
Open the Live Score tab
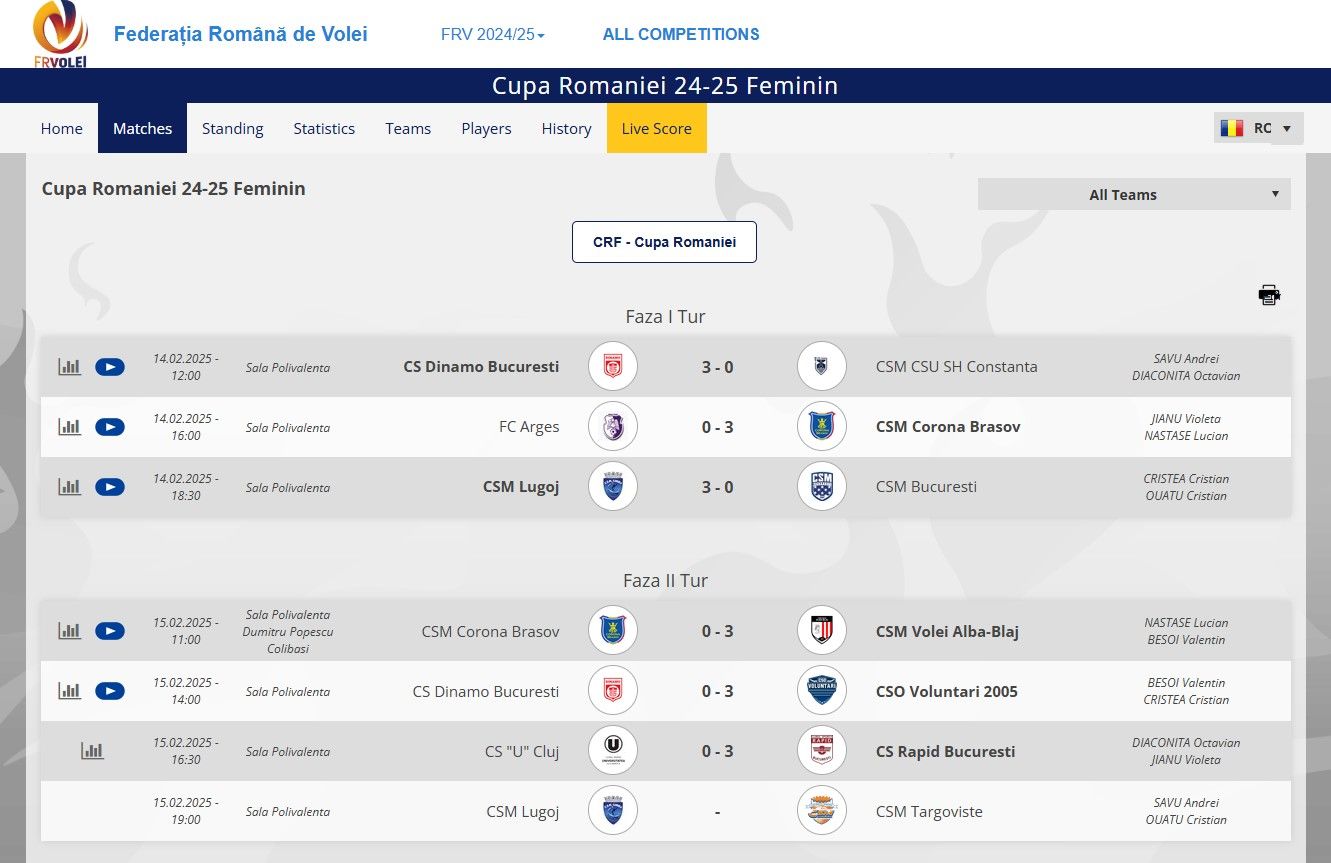[656, 129]
